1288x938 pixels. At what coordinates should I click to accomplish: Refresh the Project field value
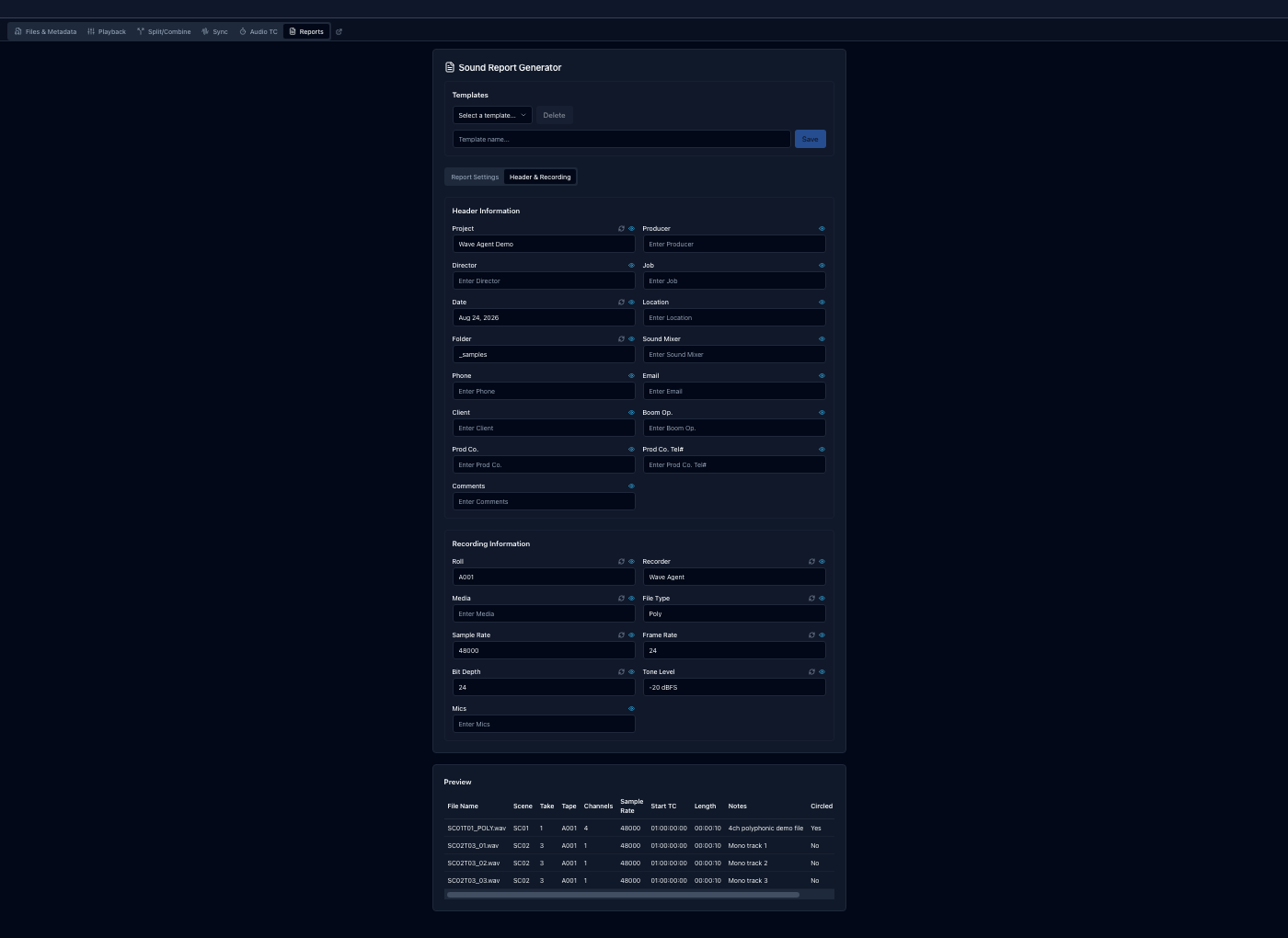tap(621, 228)
